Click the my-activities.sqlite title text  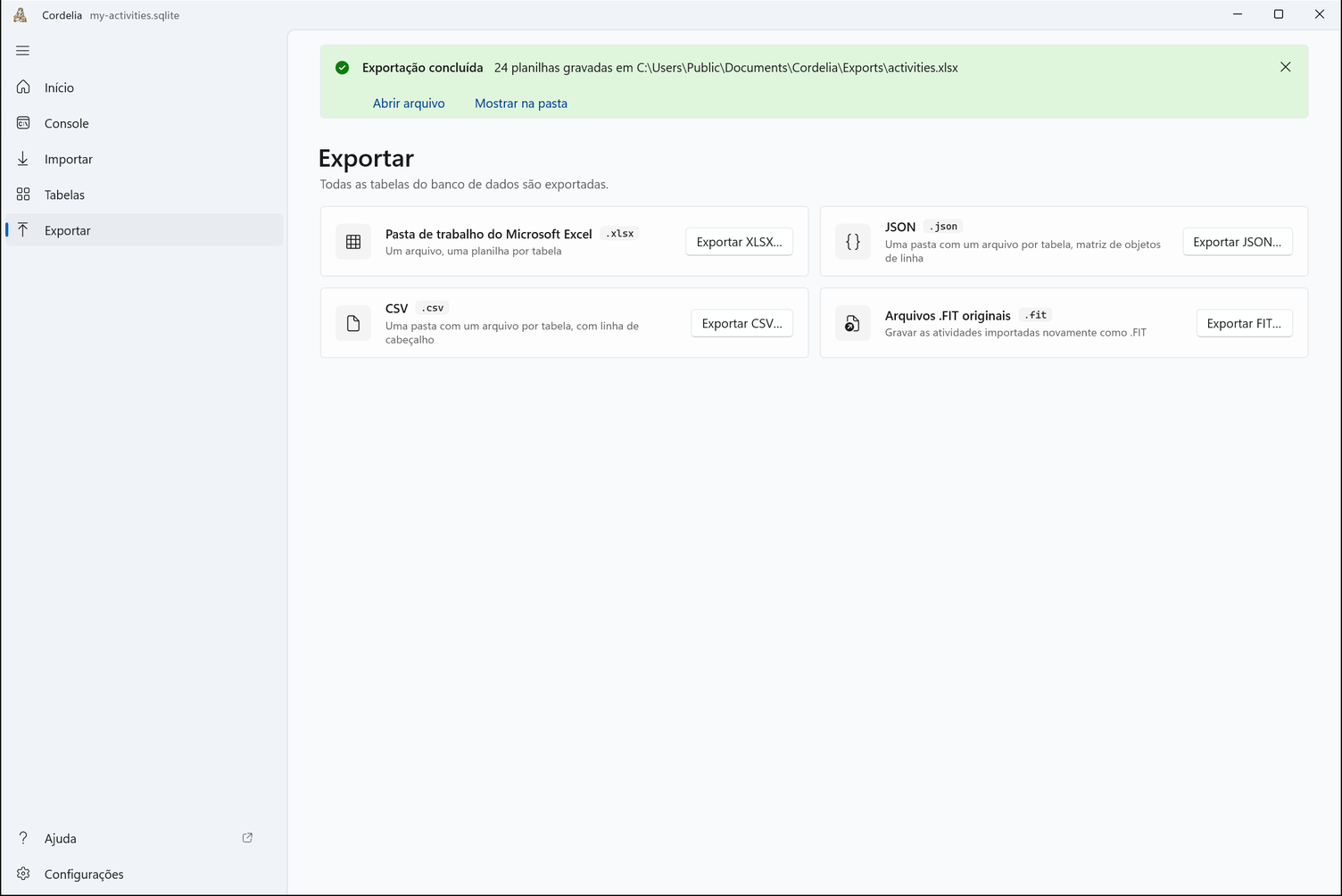(135, 15)
